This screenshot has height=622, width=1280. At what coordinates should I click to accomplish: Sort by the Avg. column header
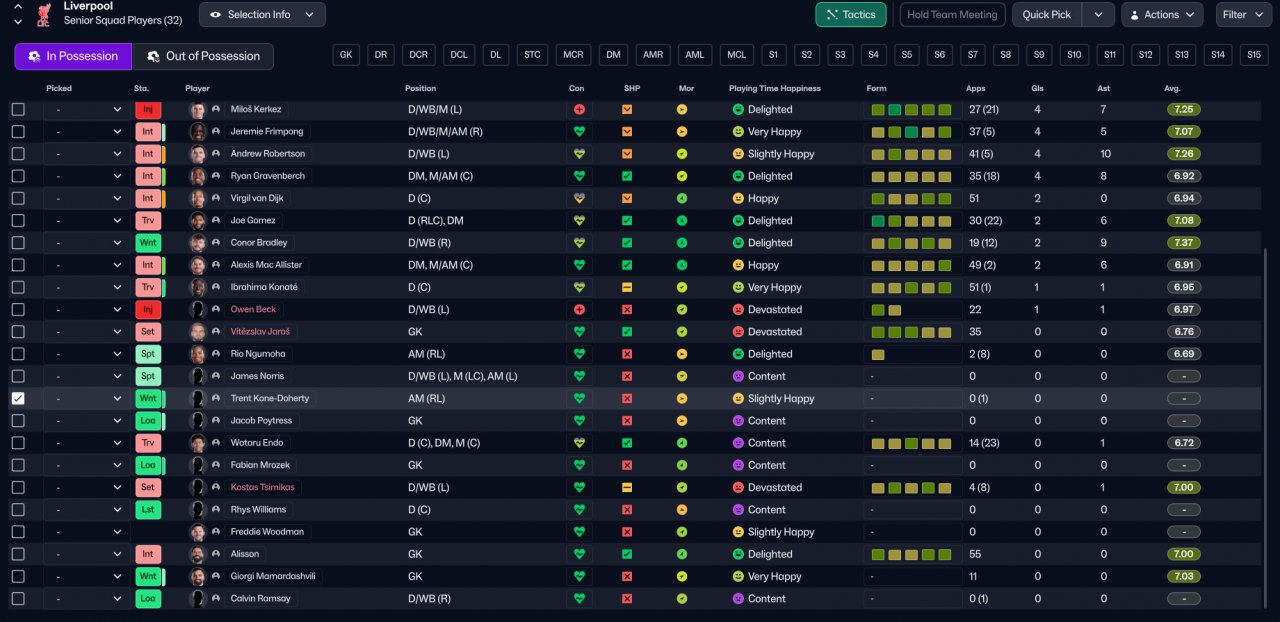[x=1172, y=88]
